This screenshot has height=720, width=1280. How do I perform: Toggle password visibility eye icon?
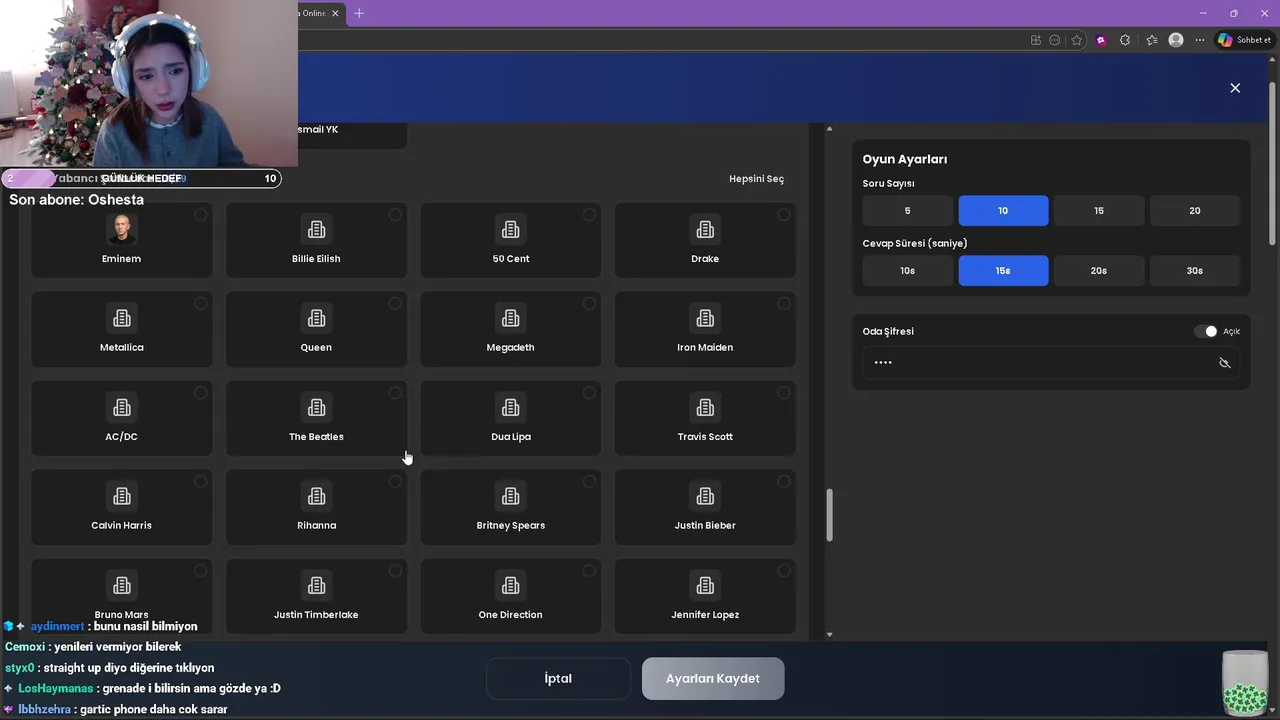click(x=1224, y=363)
